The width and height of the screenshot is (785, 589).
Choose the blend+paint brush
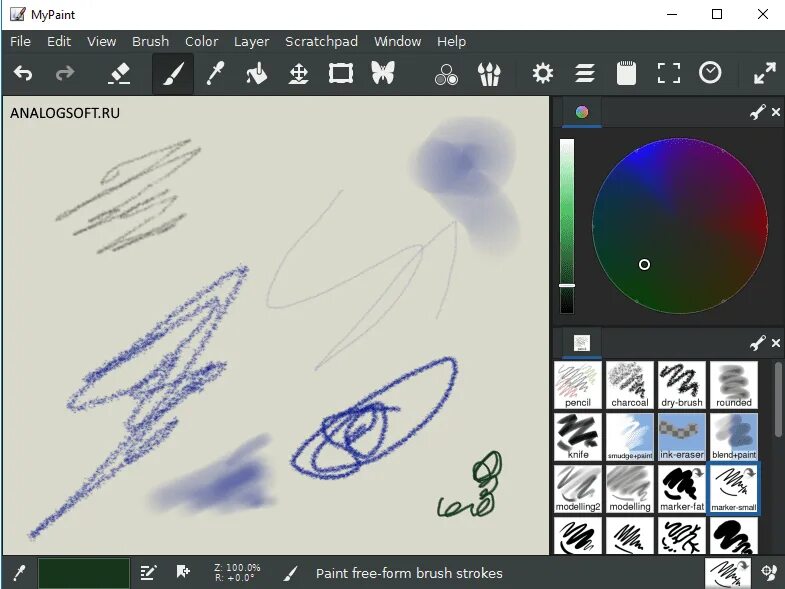(734, 437)
